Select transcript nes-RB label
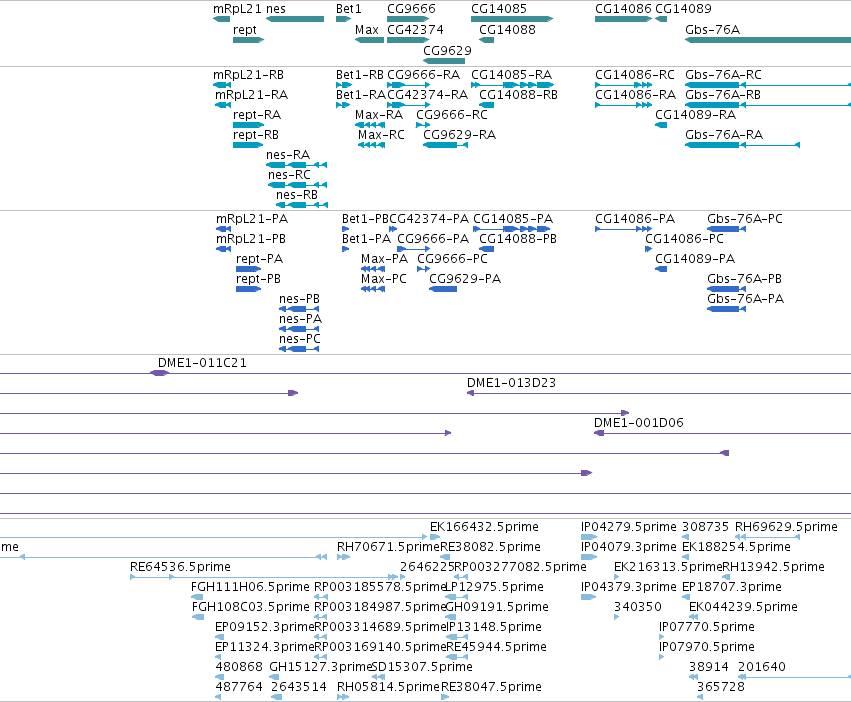851x702 pixels. point(296,195)
